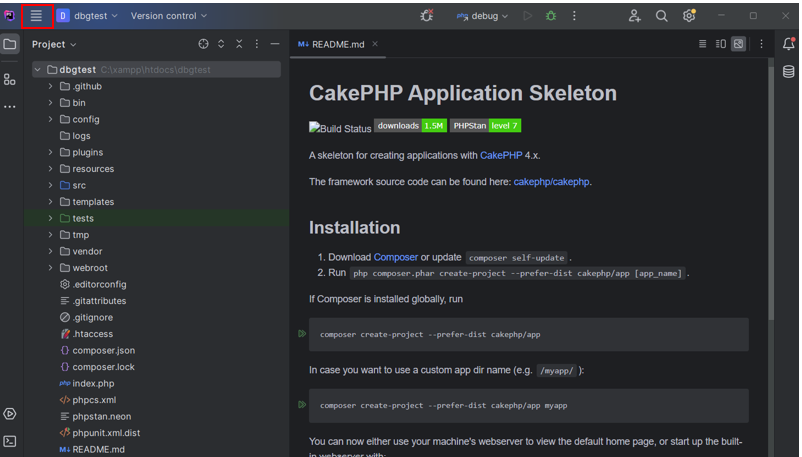
Task: Toggle listening for PHP debug connections
Action: coord(427,16)
